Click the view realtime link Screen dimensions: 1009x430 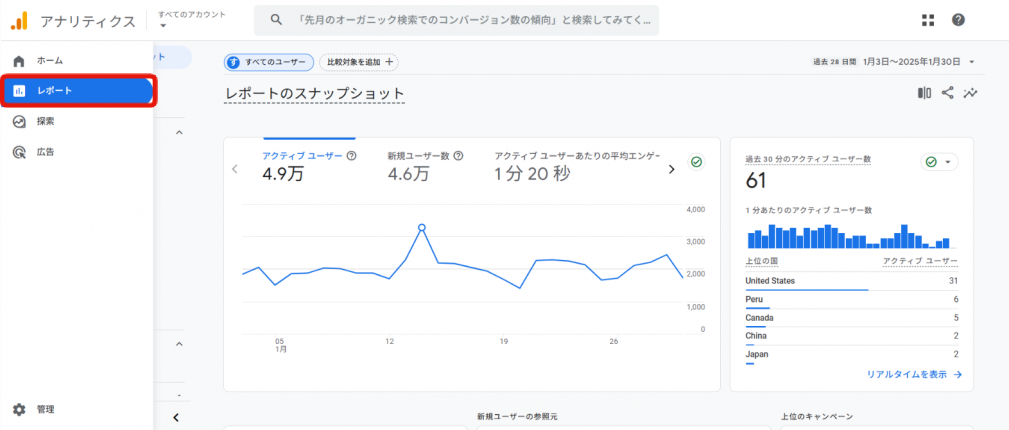[x=914, y=374]
